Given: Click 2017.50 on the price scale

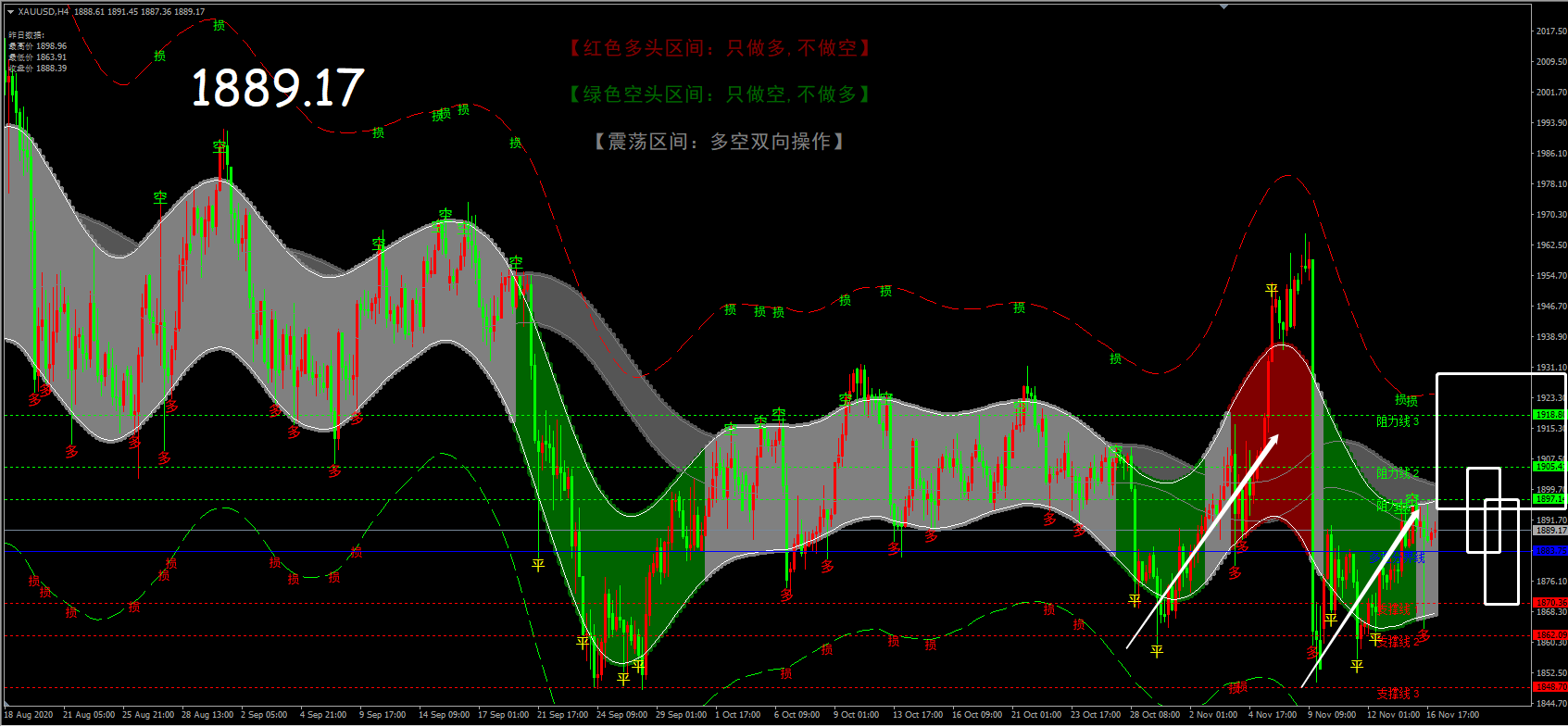Looking at the screenshot, I should (1551, 31).
